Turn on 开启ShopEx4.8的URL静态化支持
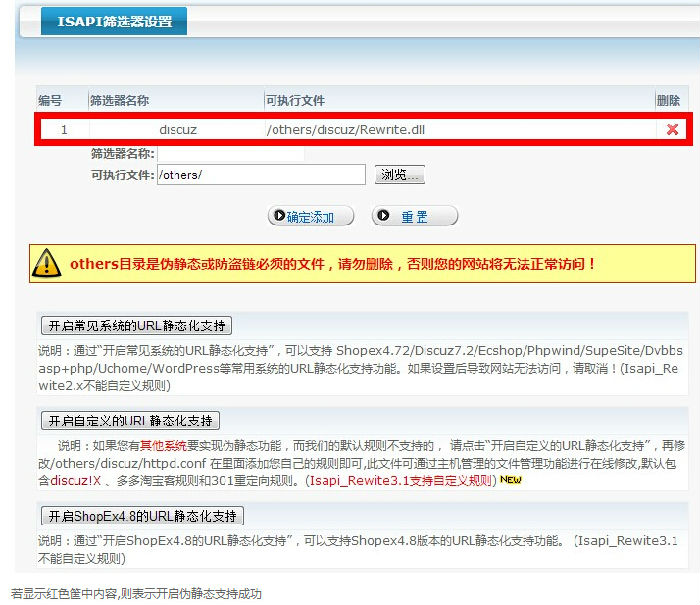700x605 pixels. point(142,516)
